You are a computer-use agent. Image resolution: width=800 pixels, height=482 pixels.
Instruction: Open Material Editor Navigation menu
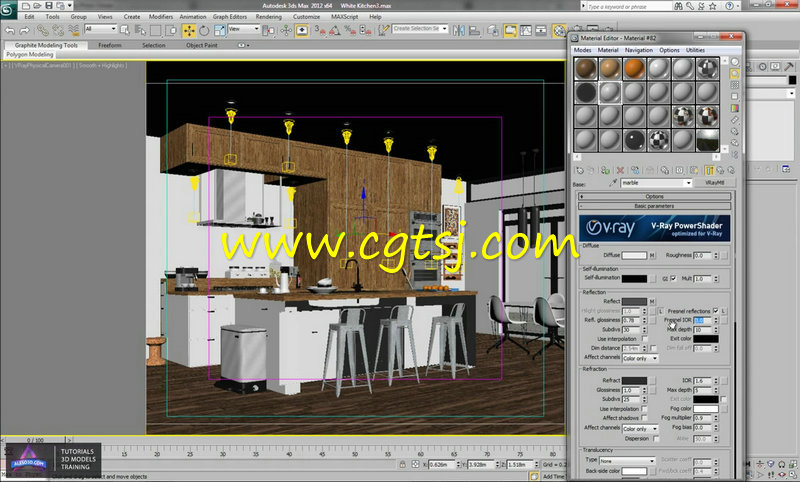(638, 50)
